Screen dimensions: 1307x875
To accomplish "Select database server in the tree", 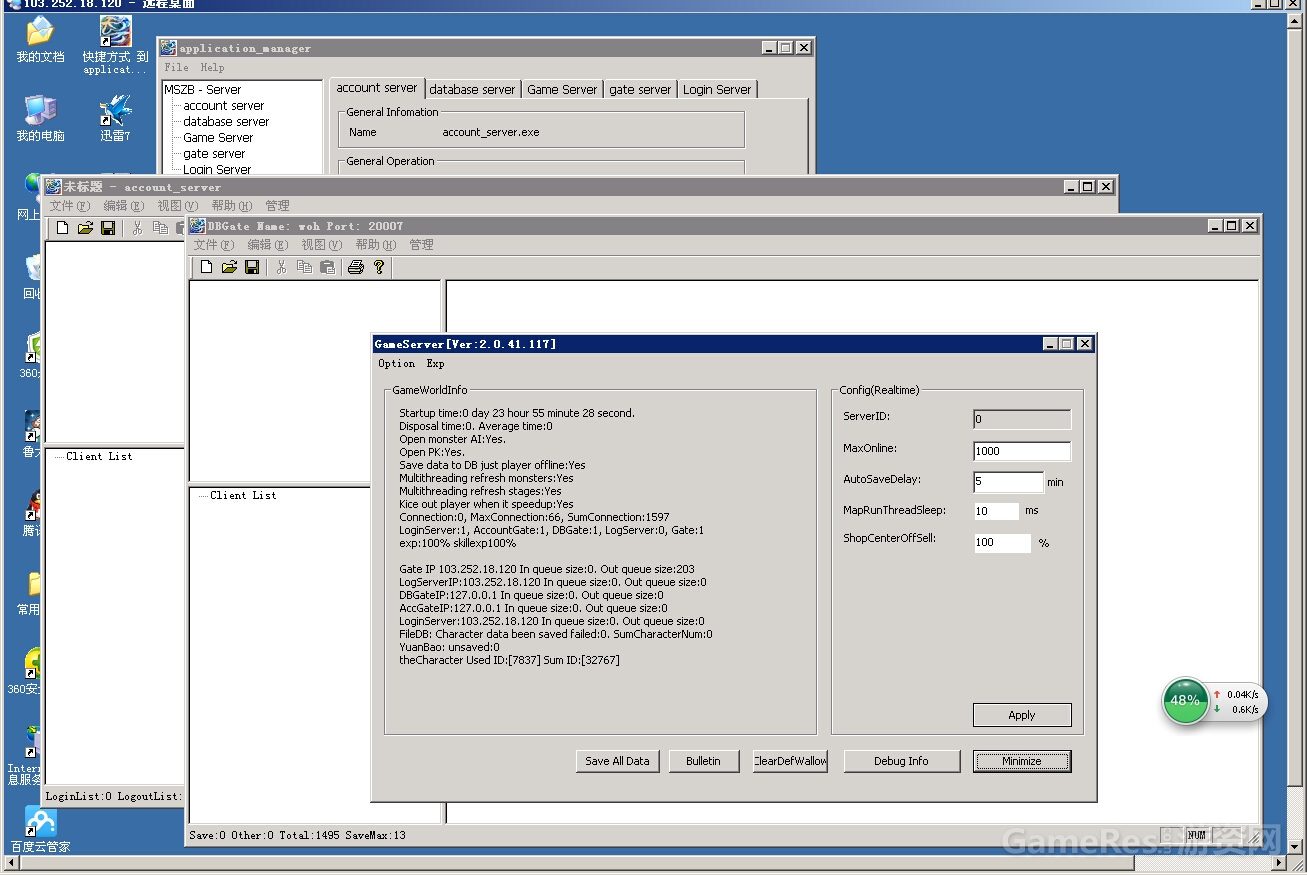I will click(x=226, y=122).
